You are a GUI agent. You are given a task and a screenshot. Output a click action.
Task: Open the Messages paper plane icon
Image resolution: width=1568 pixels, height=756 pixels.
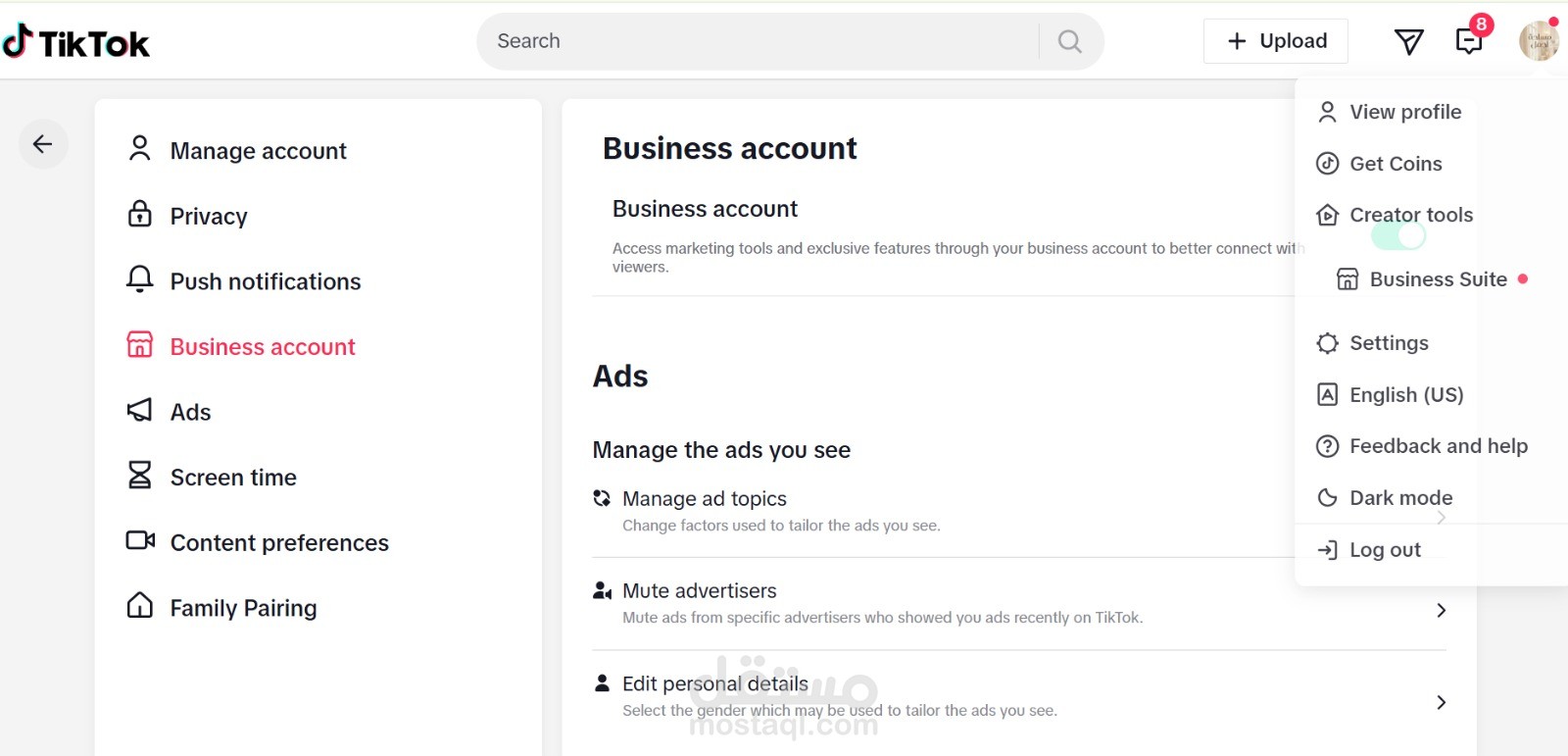point(1408,41)
